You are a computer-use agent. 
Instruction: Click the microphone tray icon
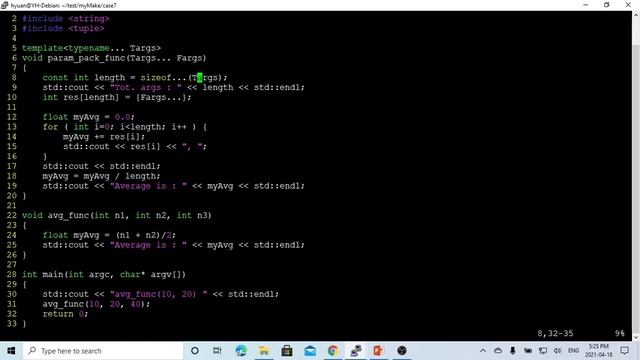(x=513, y=351)
